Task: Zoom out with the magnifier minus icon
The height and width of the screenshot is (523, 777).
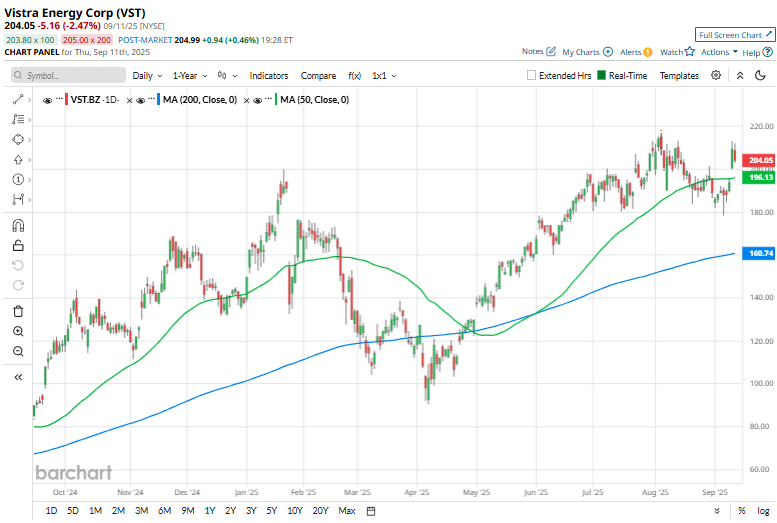Action: 18,351
